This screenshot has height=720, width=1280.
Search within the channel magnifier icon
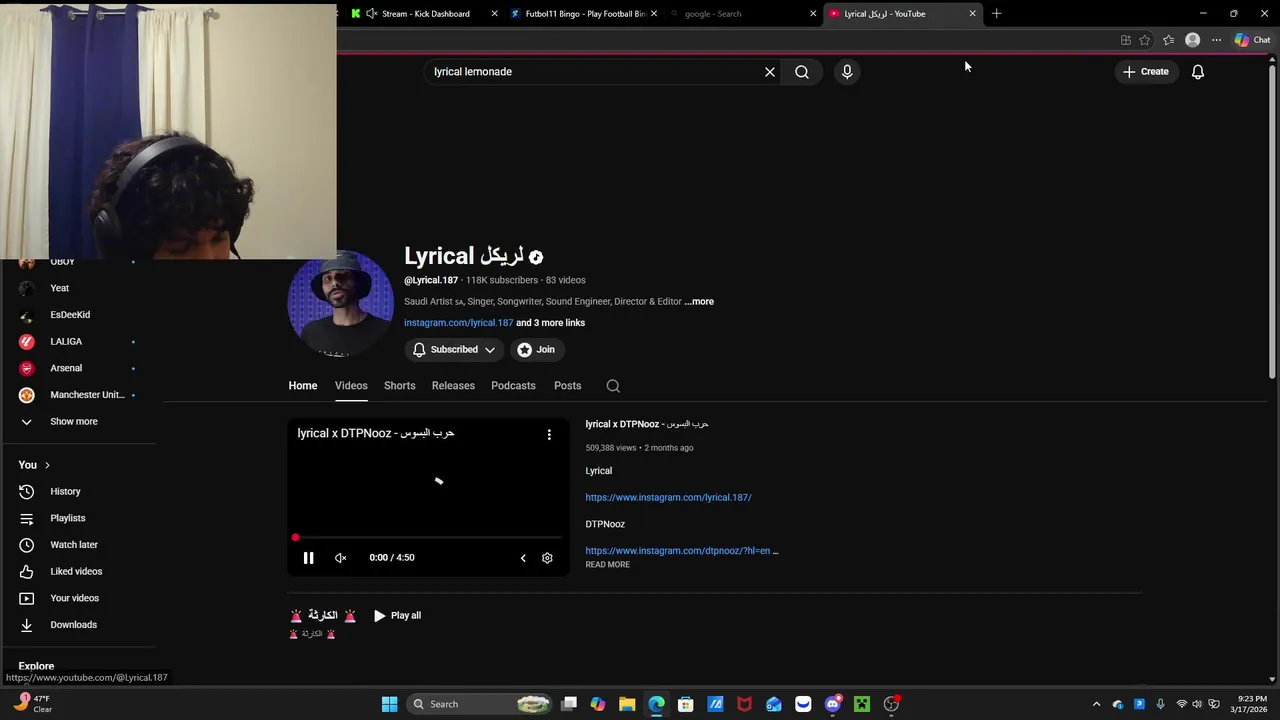coord(613,386)
